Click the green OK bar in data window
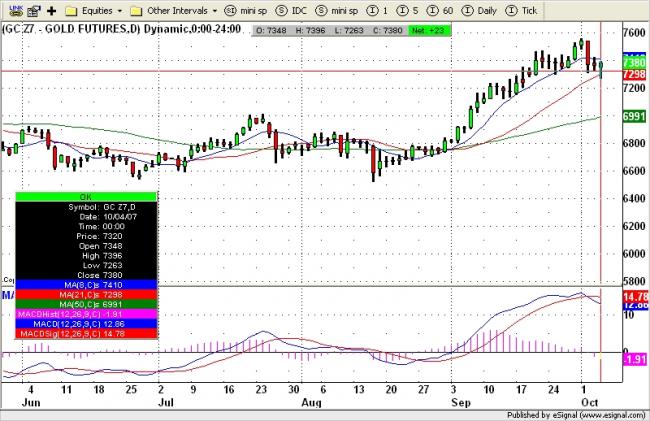Screen dimensions: 650x421 86,197
